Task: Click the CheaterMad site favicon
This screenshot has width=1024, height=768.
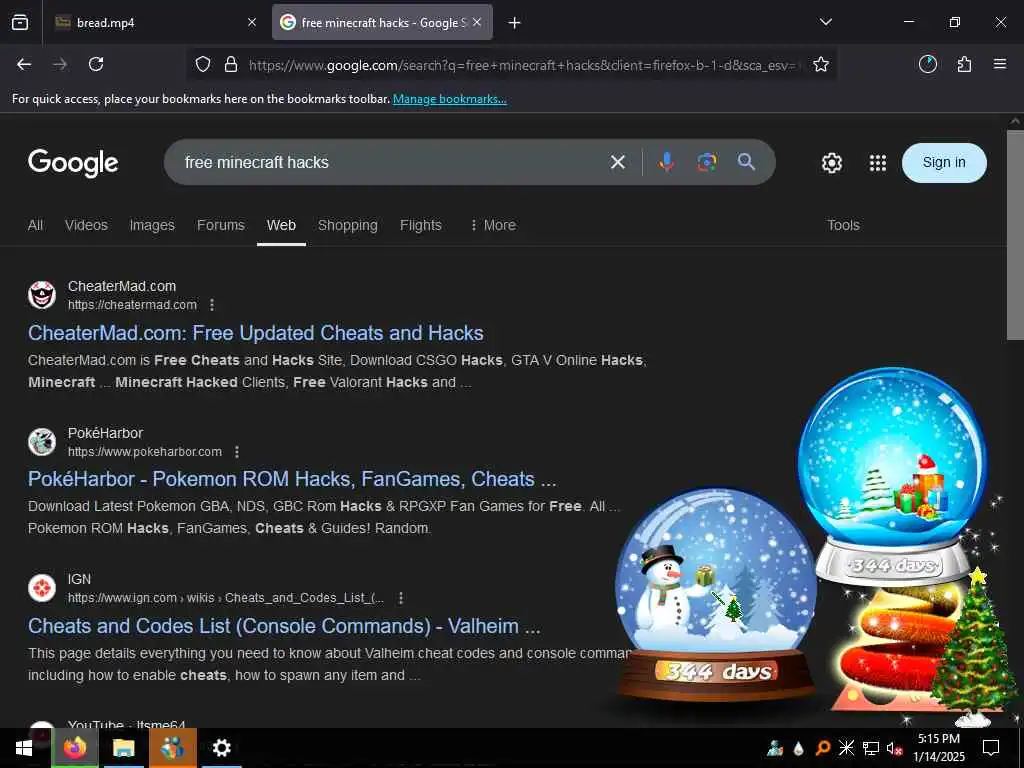Action: tap(42, 295)
